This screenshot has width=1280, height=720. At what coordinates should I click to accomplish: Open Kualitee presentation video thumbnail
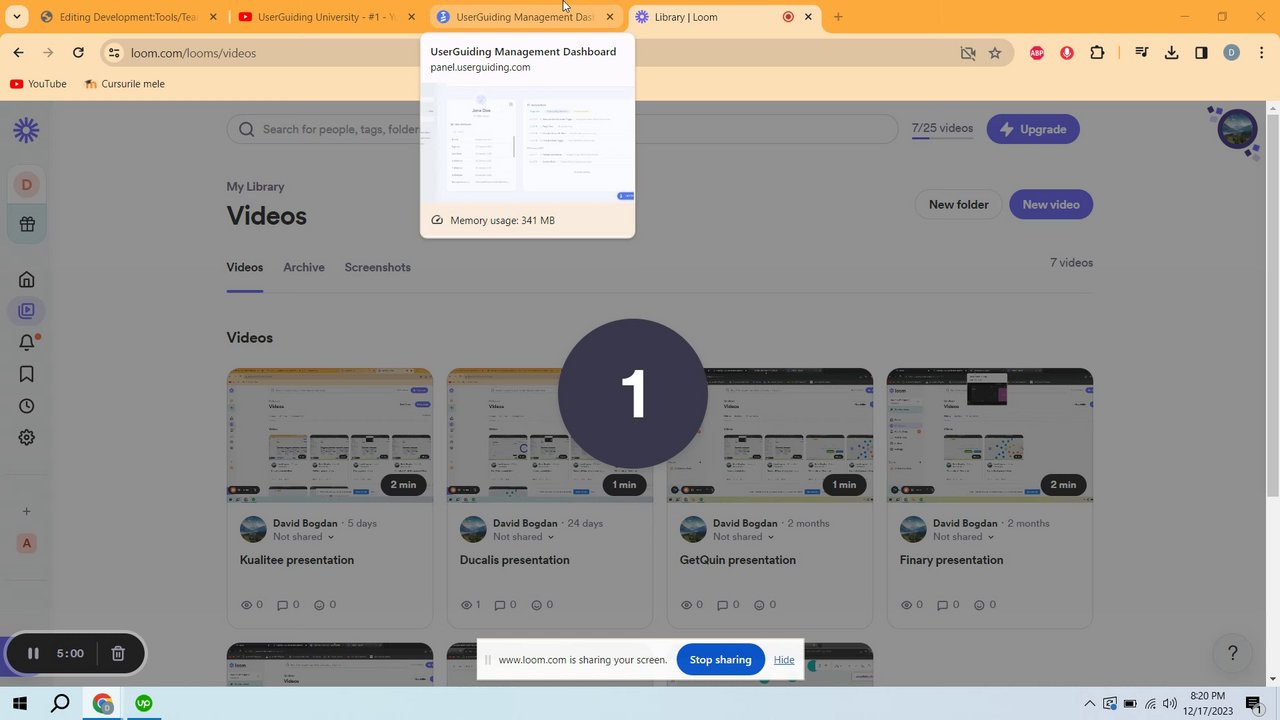click(330, 435)
